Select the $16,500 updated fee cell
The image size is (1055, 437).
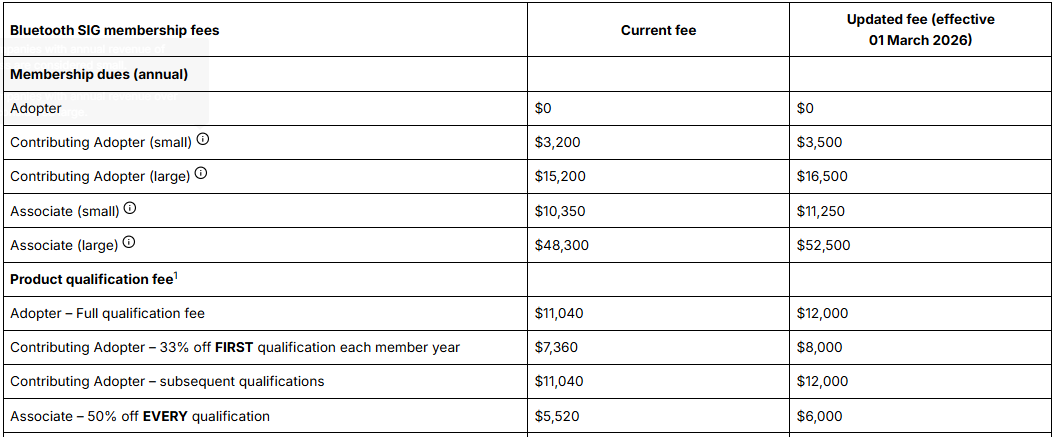(x=822, y=177)
